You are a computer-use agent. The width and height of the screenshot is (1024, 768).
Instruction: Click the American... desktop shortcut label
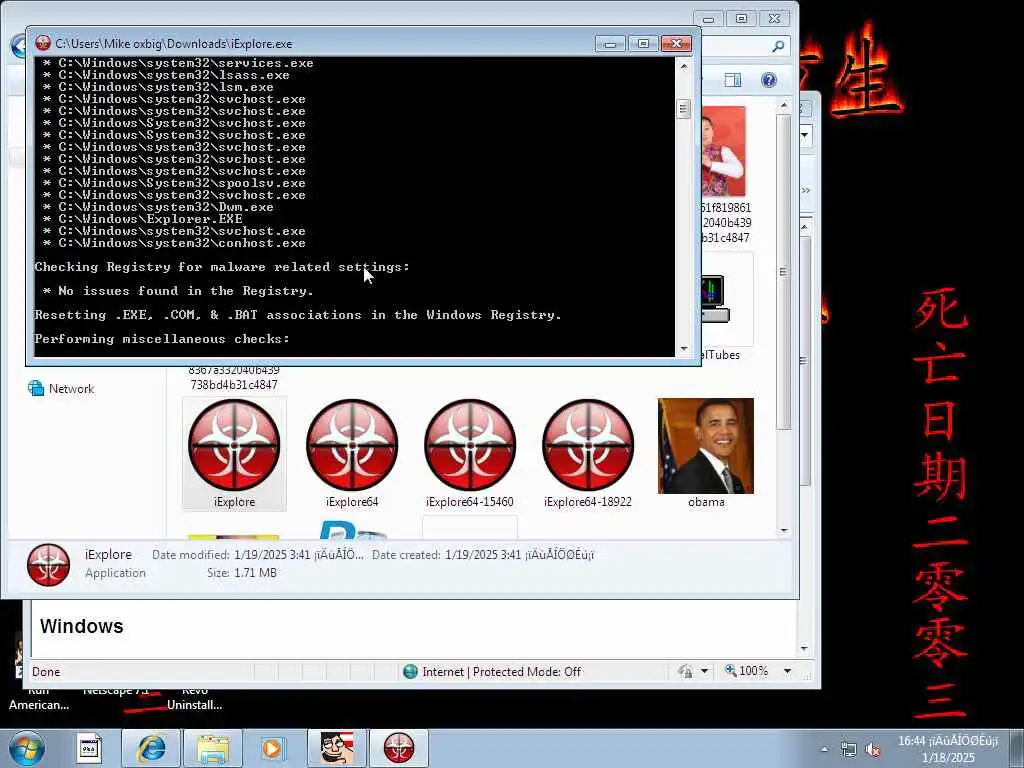pyautogui.click(x=39, y=705)
